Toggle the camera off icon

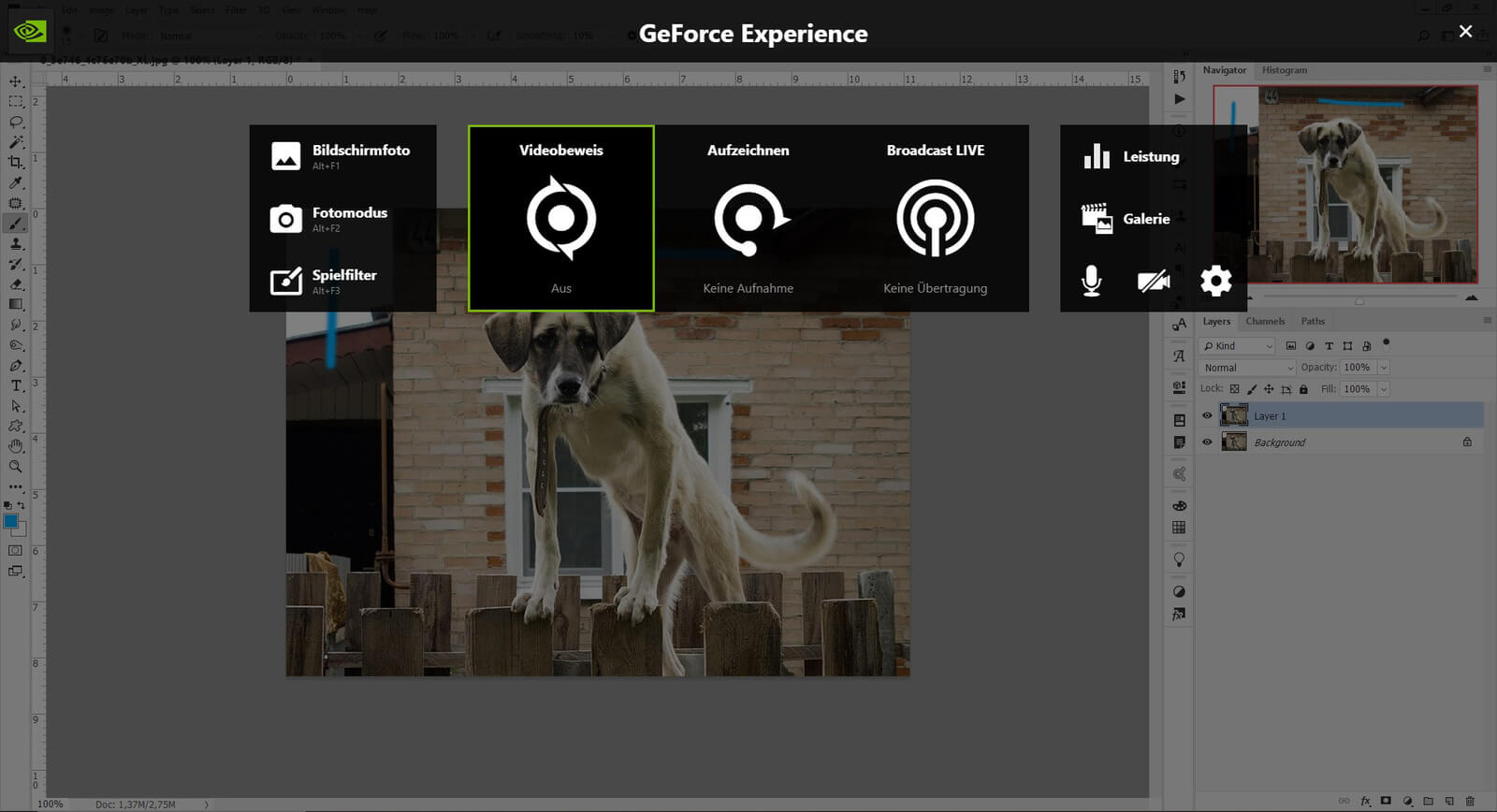1153,281
